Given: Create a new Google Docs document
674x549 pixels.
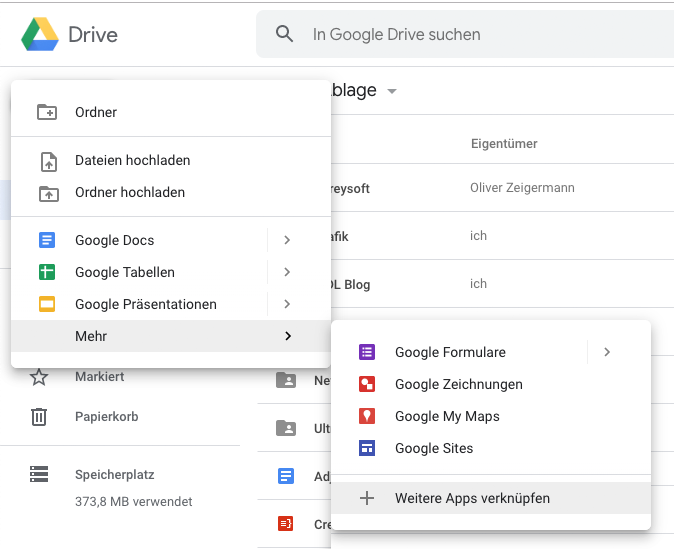Looking at the screenshot, I should pos(139,240).
